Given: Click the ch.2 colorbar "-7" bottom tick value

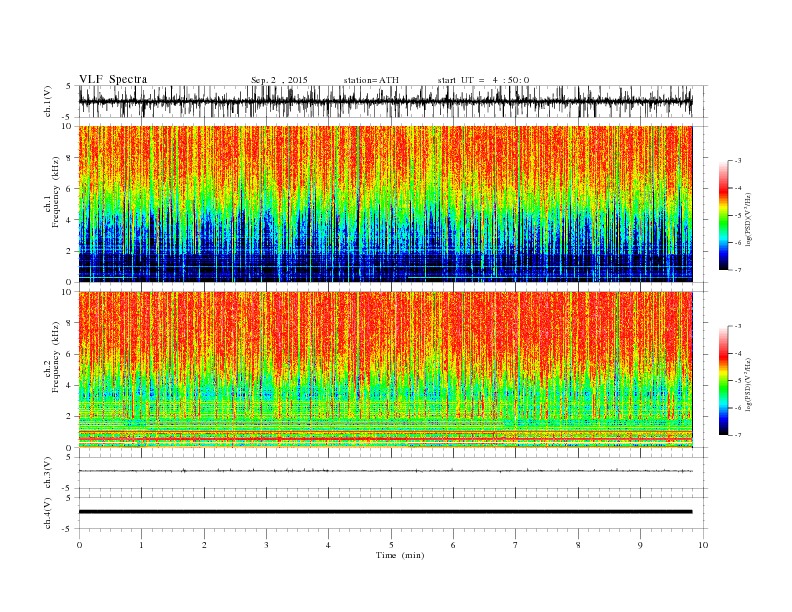Looking at the screenshot, I should [737, 435].
